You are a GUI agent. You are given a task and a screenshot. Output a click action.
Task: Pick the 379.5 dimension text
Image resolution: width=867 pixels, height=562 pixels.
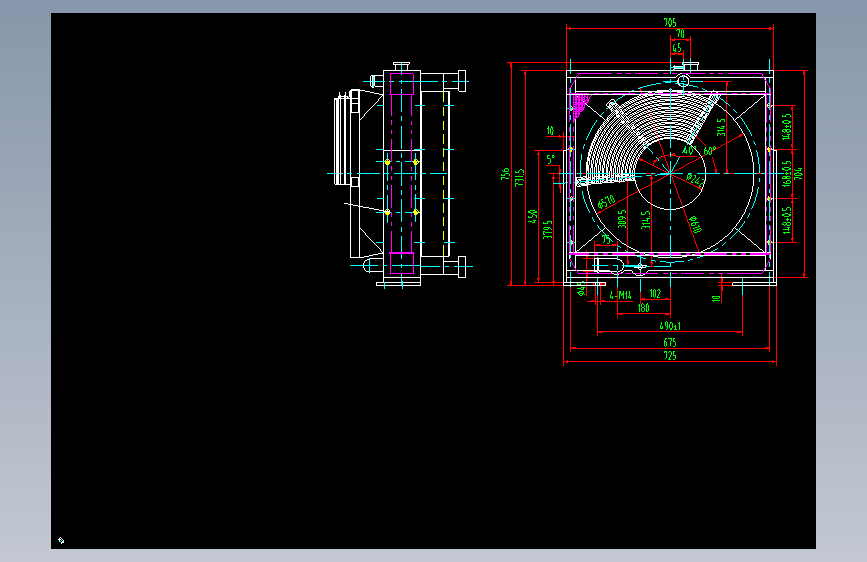(547, 230)
